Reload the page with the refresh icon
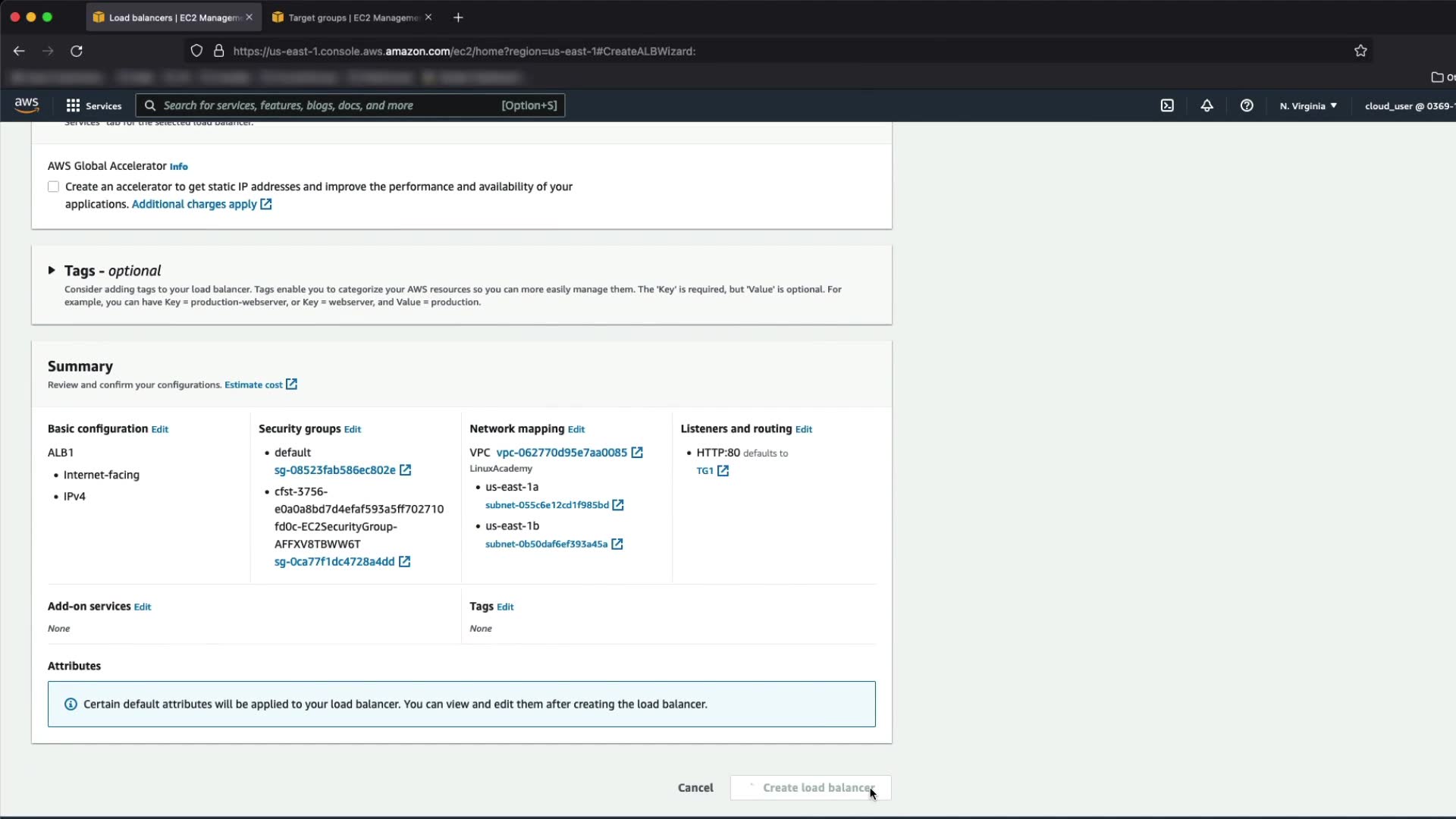1456x819 pixels. (77, 51)
